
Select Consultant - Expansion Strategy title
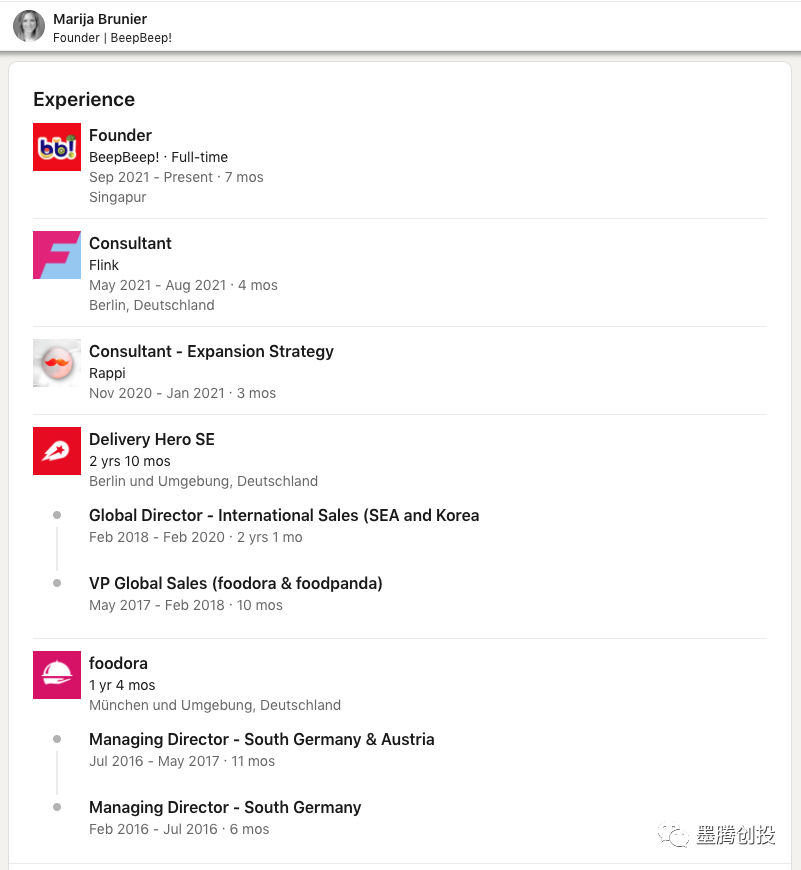(211, 351)
